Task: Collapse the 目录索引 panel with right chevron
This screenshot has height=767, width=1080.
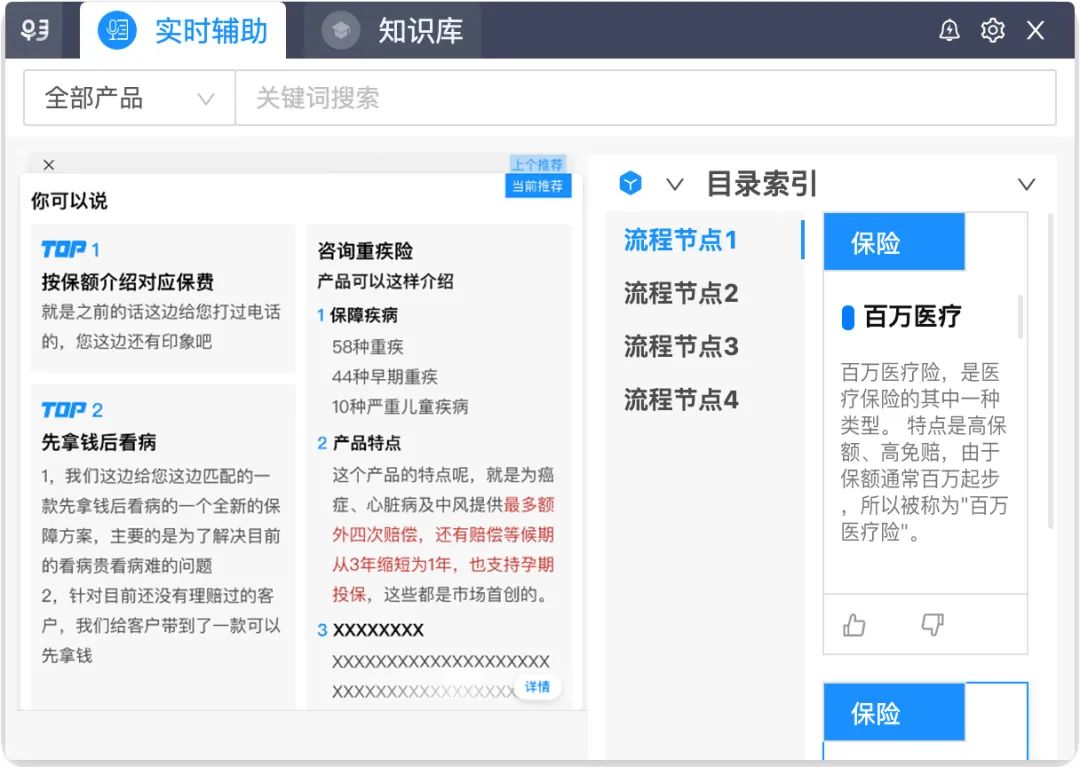Action: point(1027,184)
